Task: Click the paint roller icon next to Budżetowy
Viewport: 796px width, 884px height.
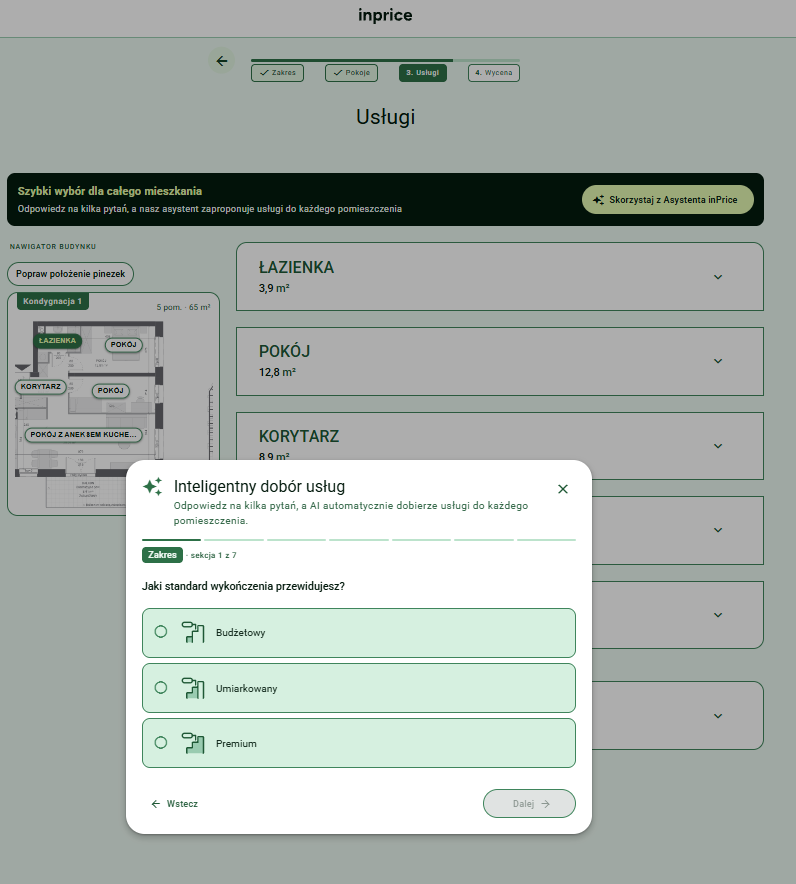Action: click(x=193, y=633)
